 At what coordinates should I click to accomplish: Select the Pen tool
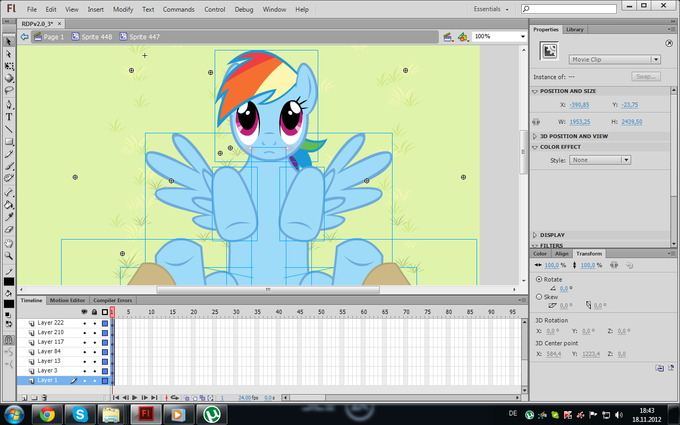(x=8, y=105)
